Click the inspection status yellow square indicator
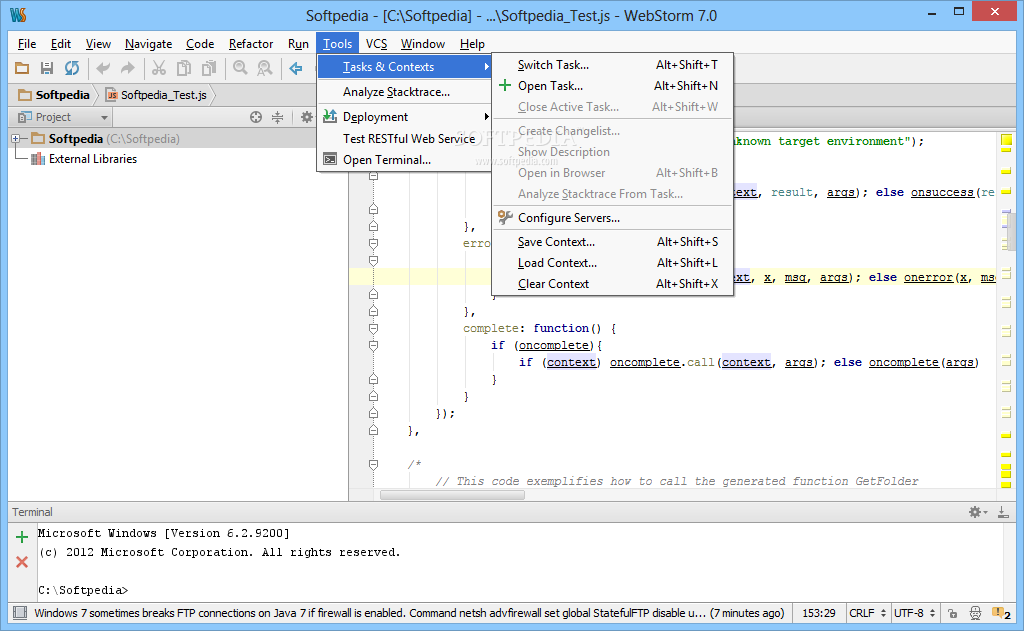Screen dimensions: 1024x631 [1006, 139]
